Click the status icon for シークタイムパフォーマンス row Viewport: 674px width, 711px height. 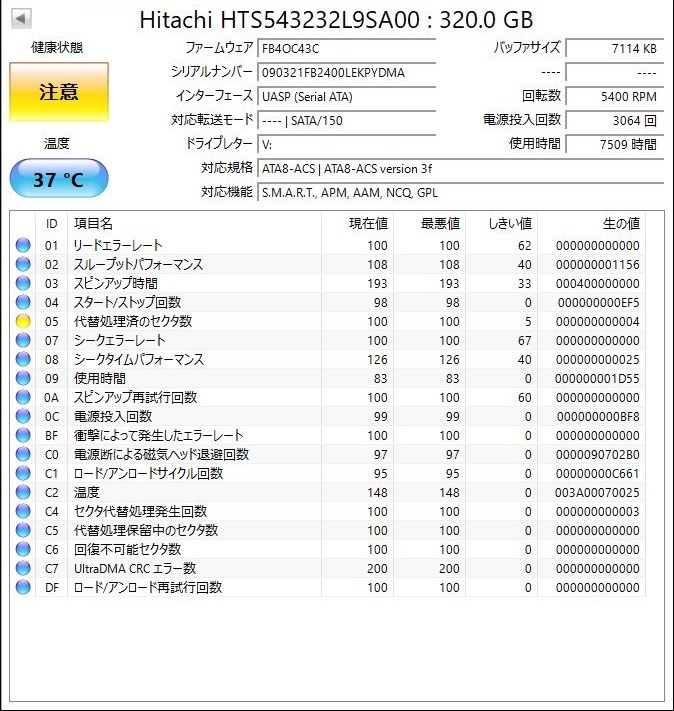[23, 359]
